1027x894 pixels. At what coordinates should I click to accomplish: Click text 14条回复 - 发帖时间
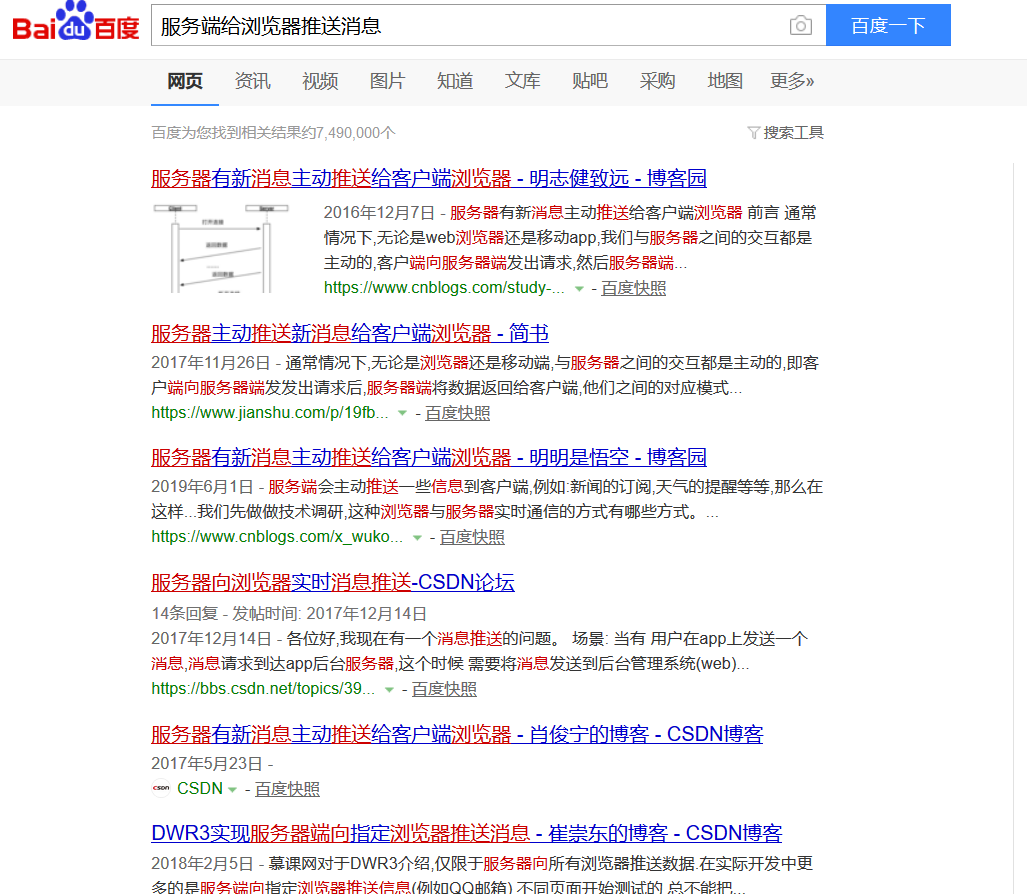226,614
